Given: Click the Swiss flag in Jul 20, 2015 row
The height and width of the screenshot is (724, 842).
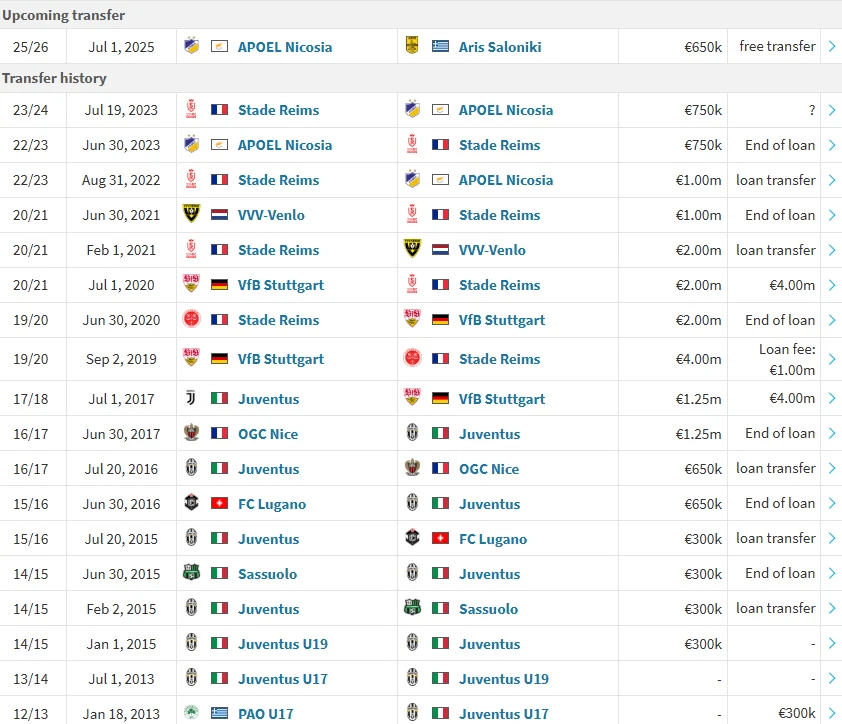Looking at the screenshot, I should [440, 539].
